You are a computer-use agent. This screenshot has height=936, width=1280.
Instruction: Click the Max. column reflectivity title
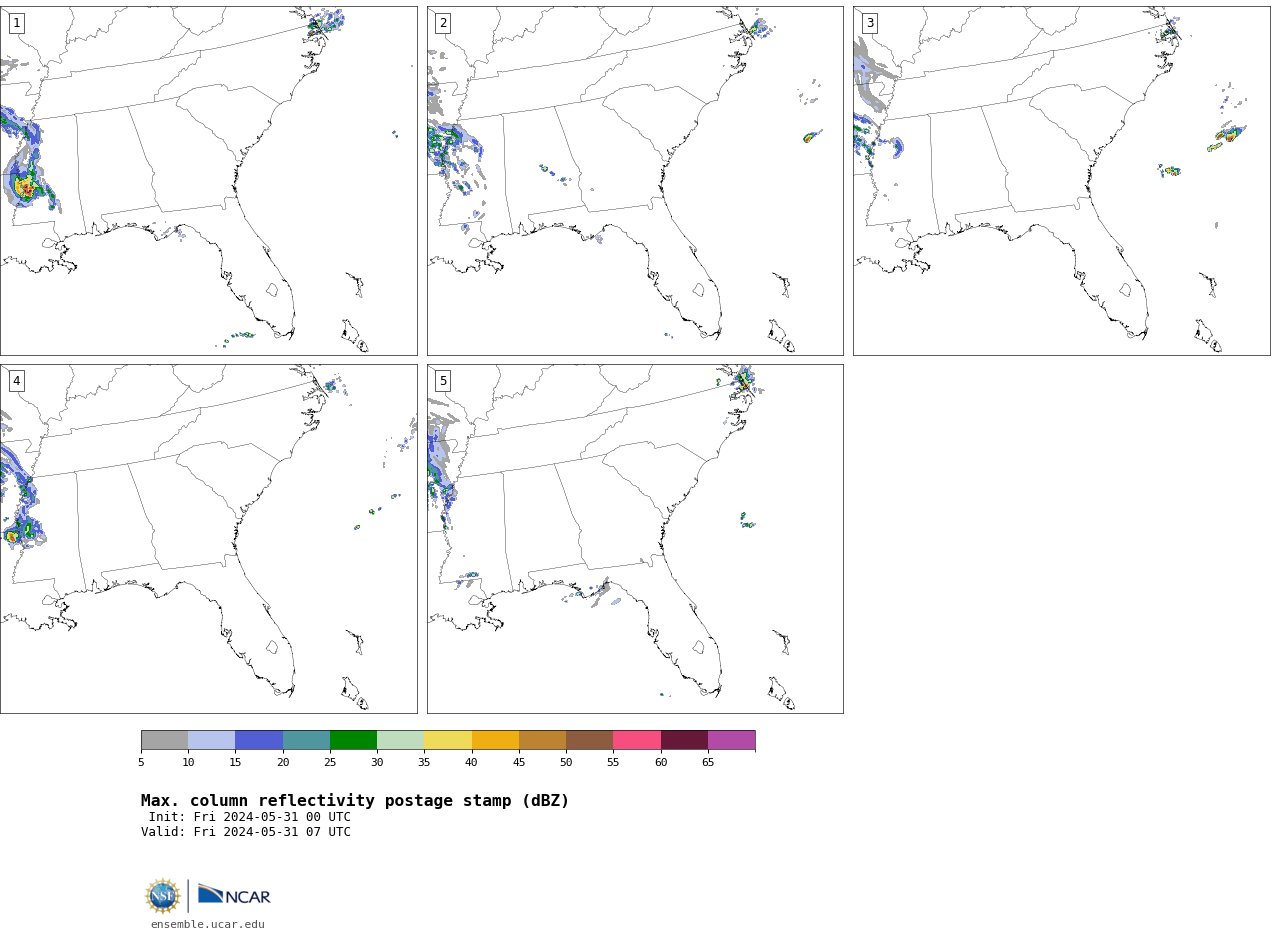pos(355,801)
